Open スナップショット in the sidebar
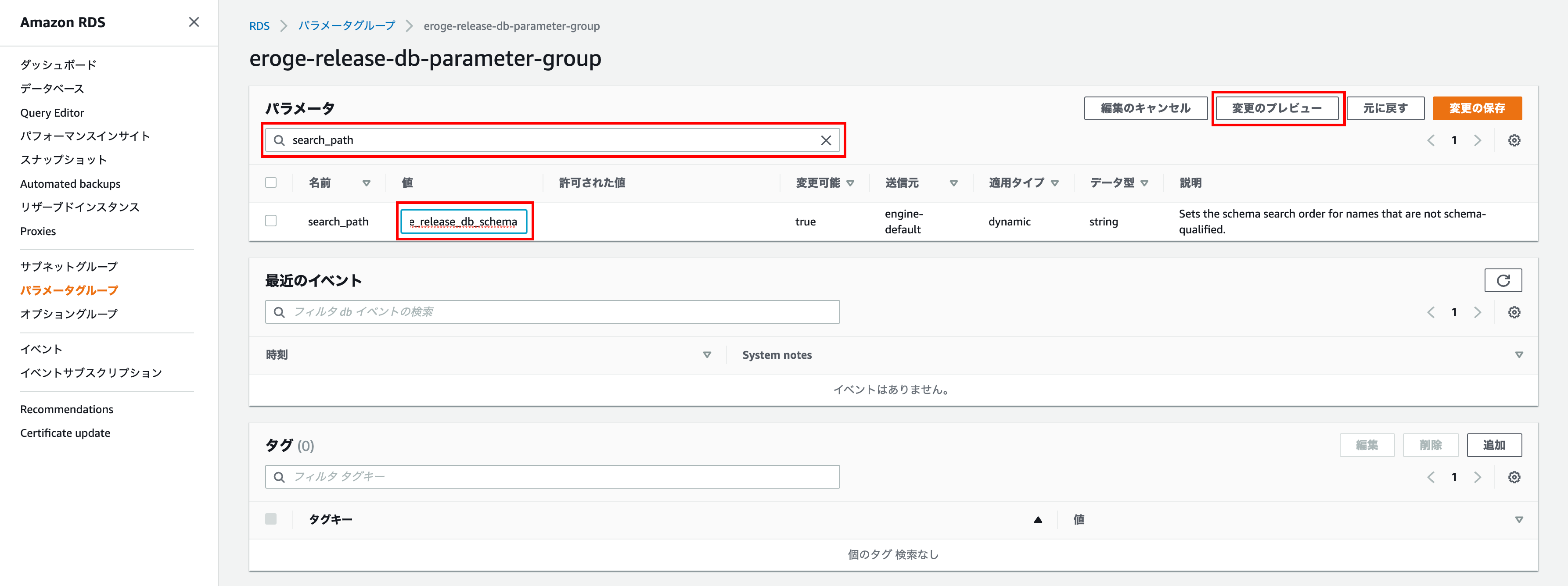 click(63, 159)
